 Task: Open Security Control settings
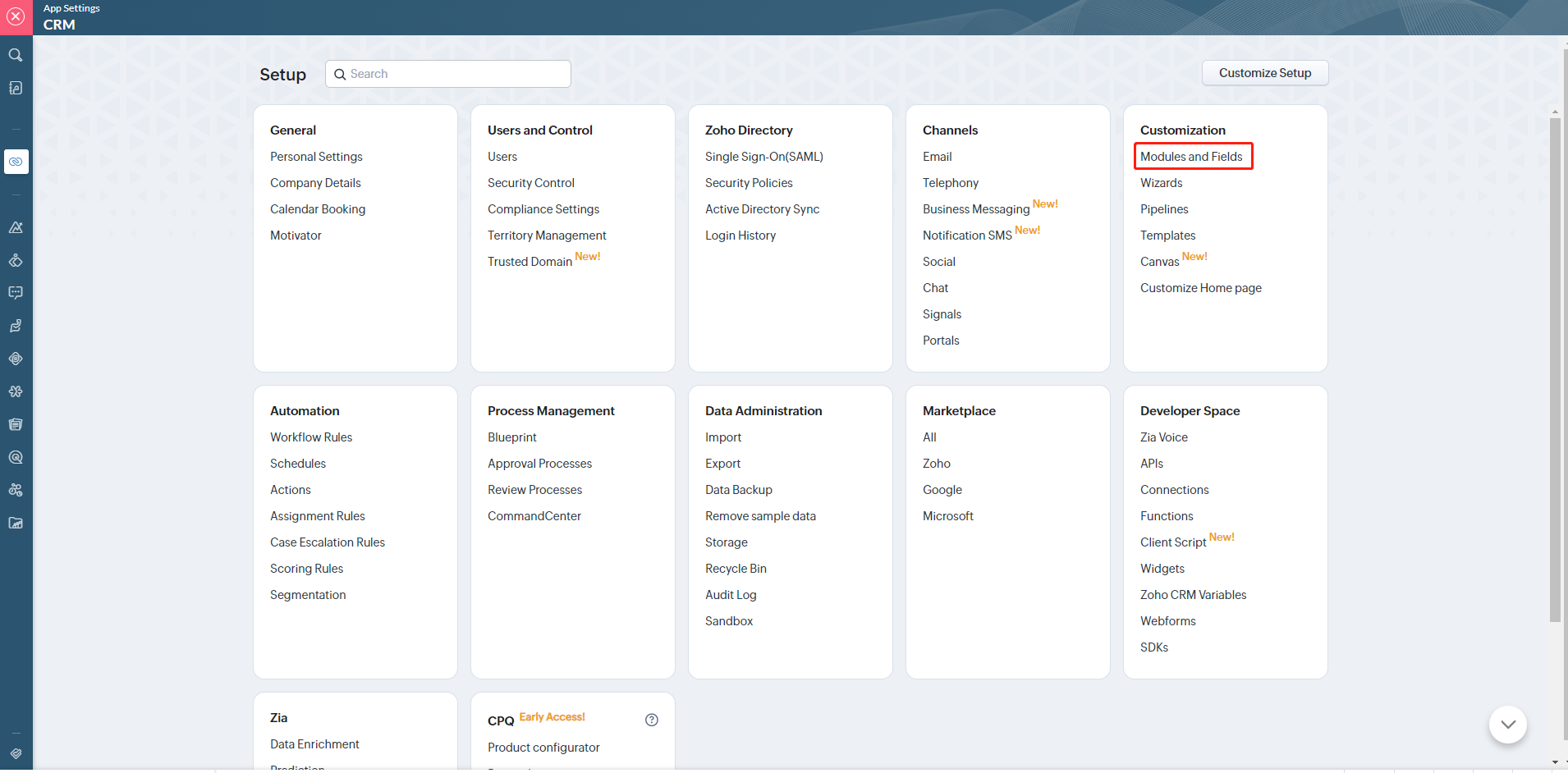[531, 183]
